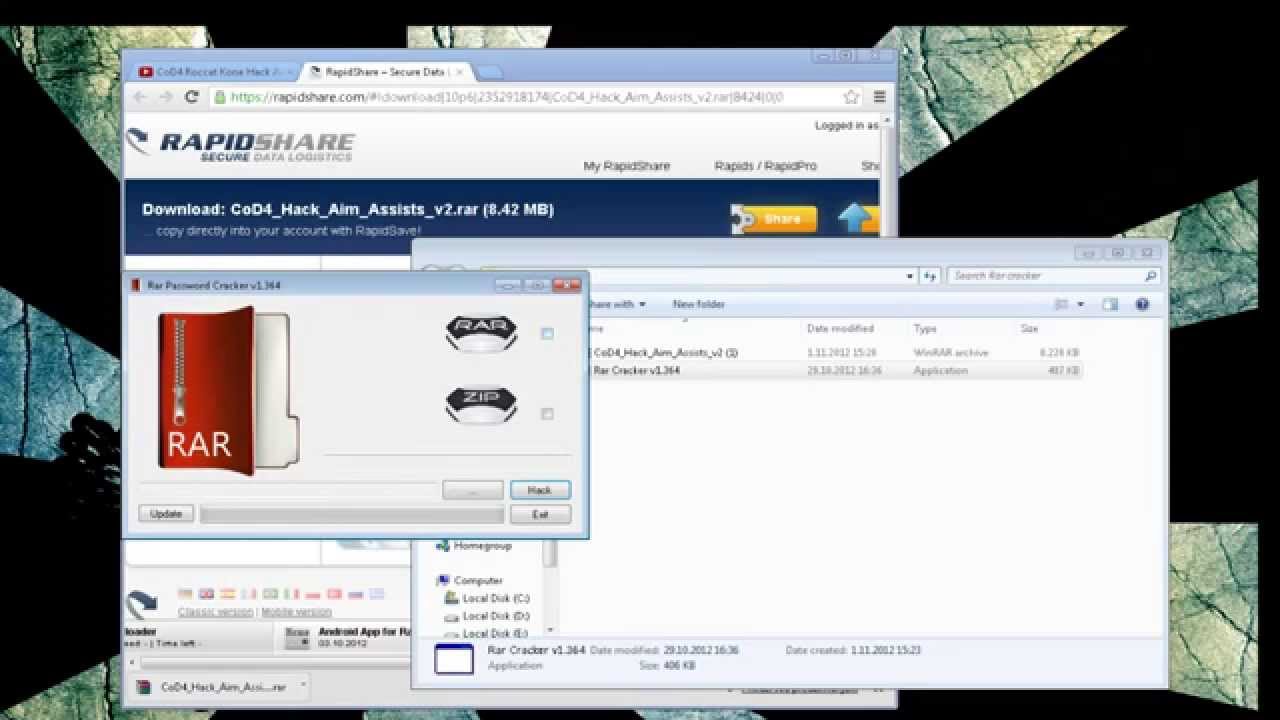The height and width of the screenshot is (720, 1280).
Task: Click the Update button
Action: [166, 514]
